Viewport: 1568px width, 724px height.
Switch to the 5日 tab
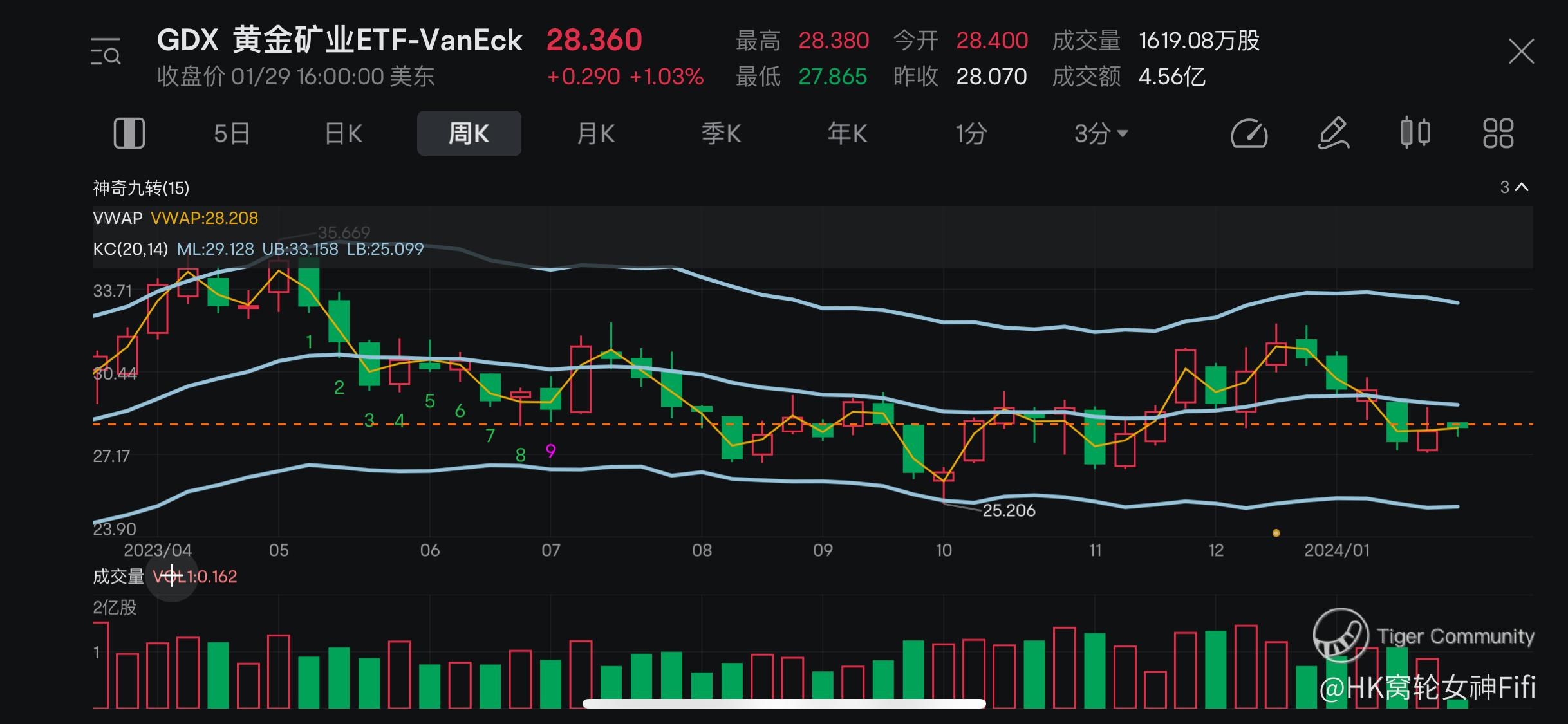tap(232, 134)
